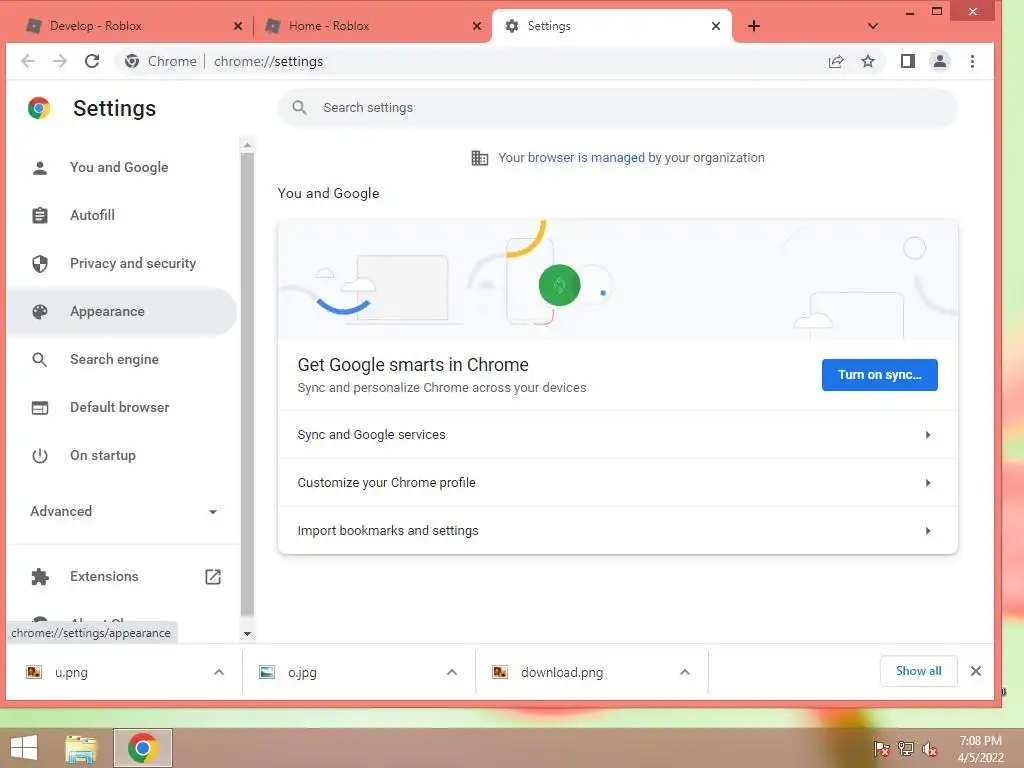This screenshot has width=1024, height=768.
Task: Click the Chrome site info chip in address bar
Action: click(x=161, y=61)
